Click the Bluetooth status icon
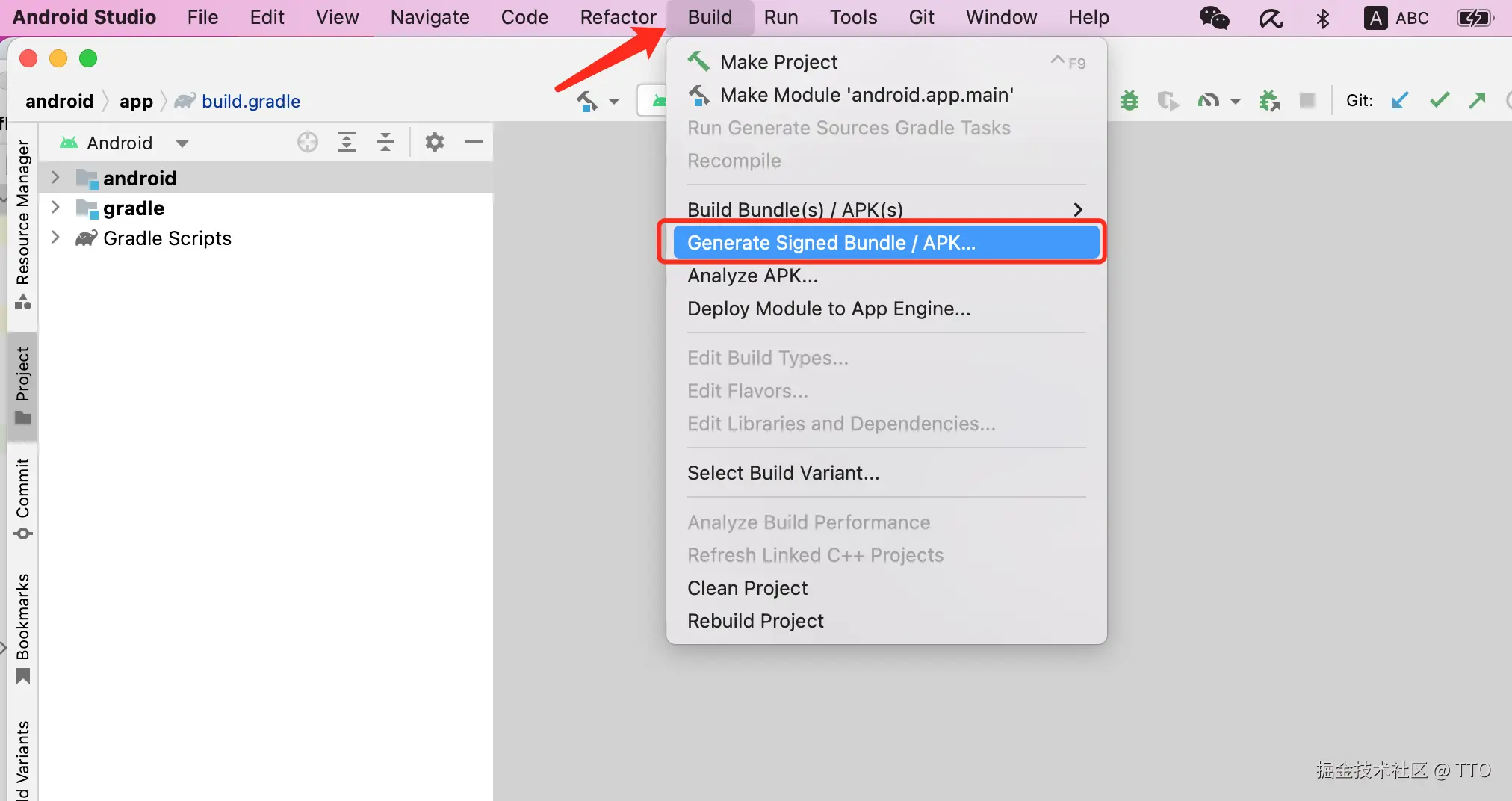This screenshot has height=801, width=1512. point(1323,18)
